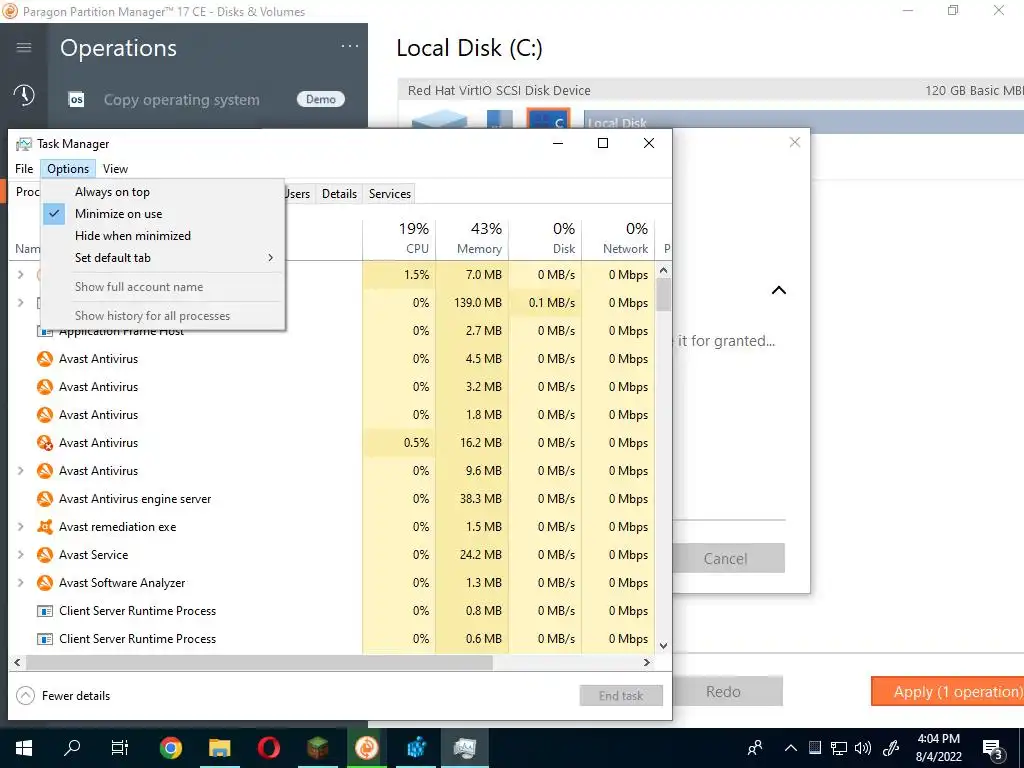Expand the Avast Software Analyzer group
1024x768 pixels.
20,583
